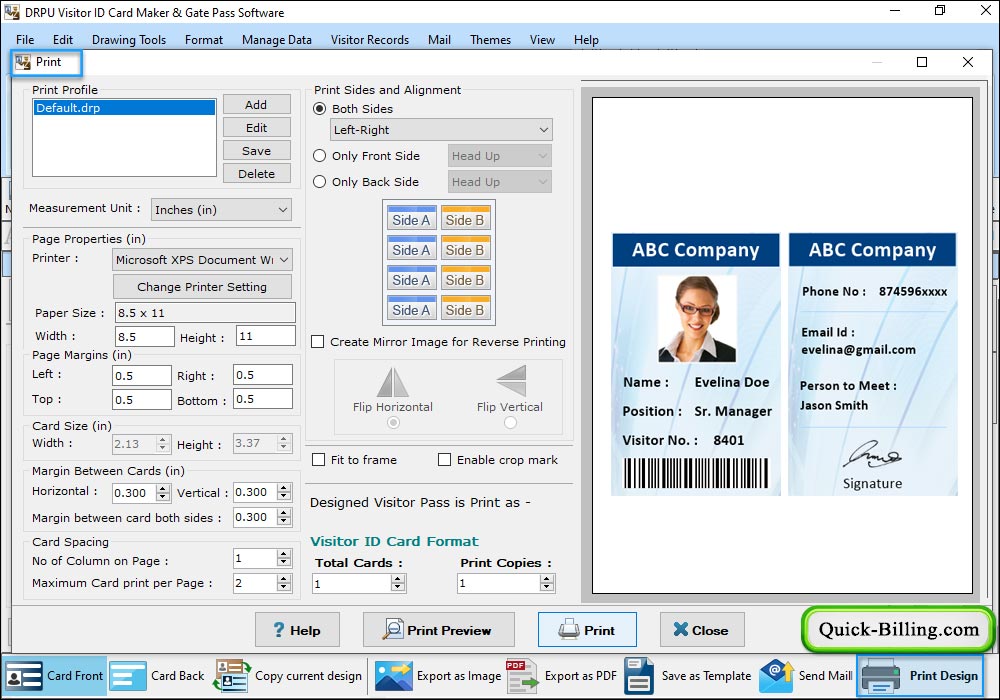Open the Visitor Records menu
This screenshot has height=700, width=1000.
370,40
